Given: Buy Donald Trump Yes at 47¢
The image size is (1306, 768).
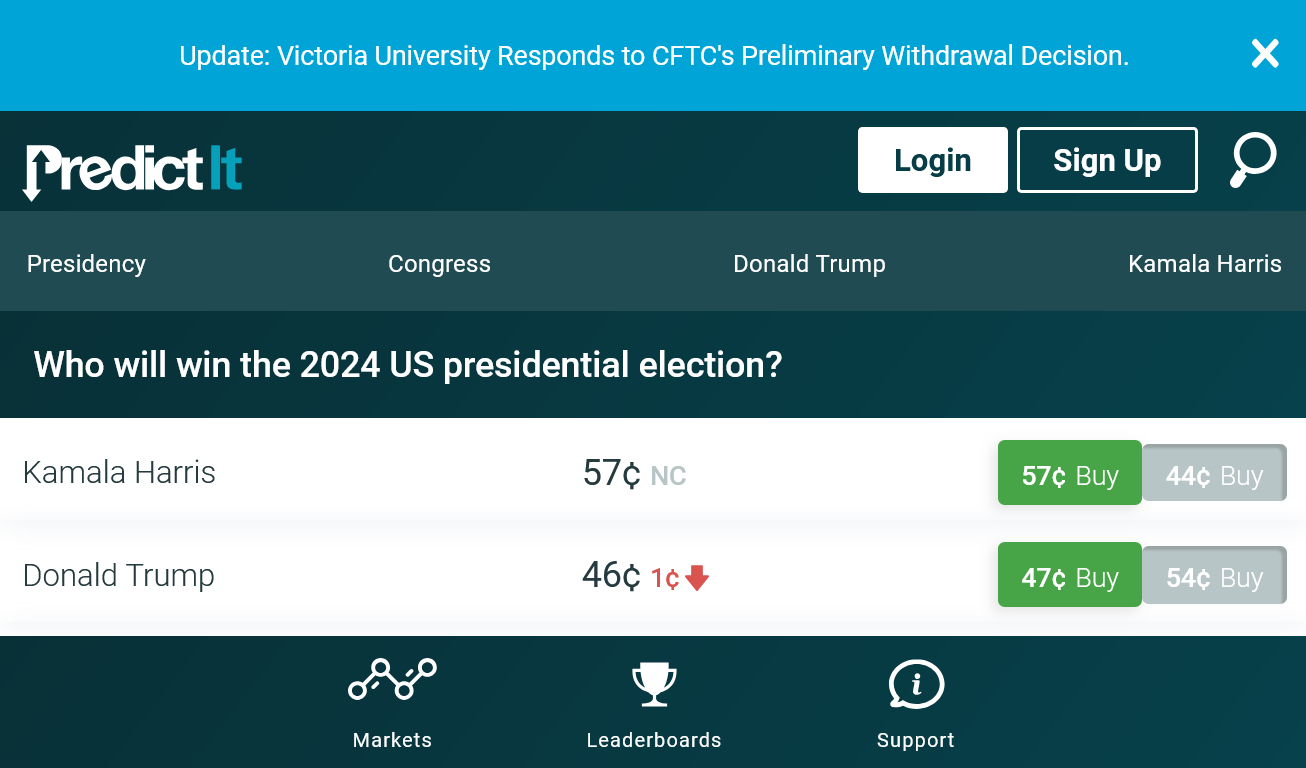Looking at the screenshot, I should click(1069, 575).
